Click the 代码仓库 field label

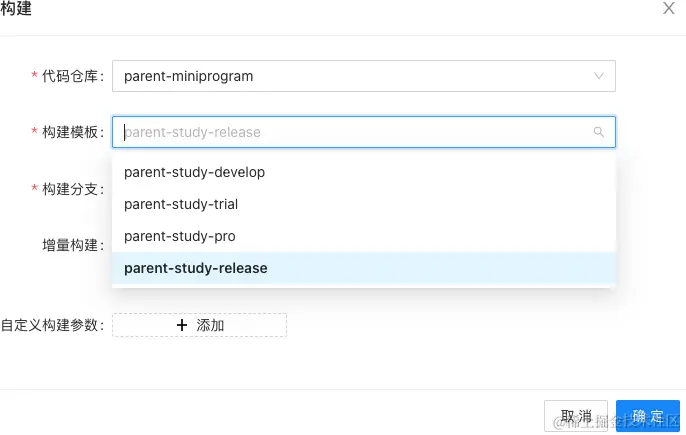coord(71,76)
